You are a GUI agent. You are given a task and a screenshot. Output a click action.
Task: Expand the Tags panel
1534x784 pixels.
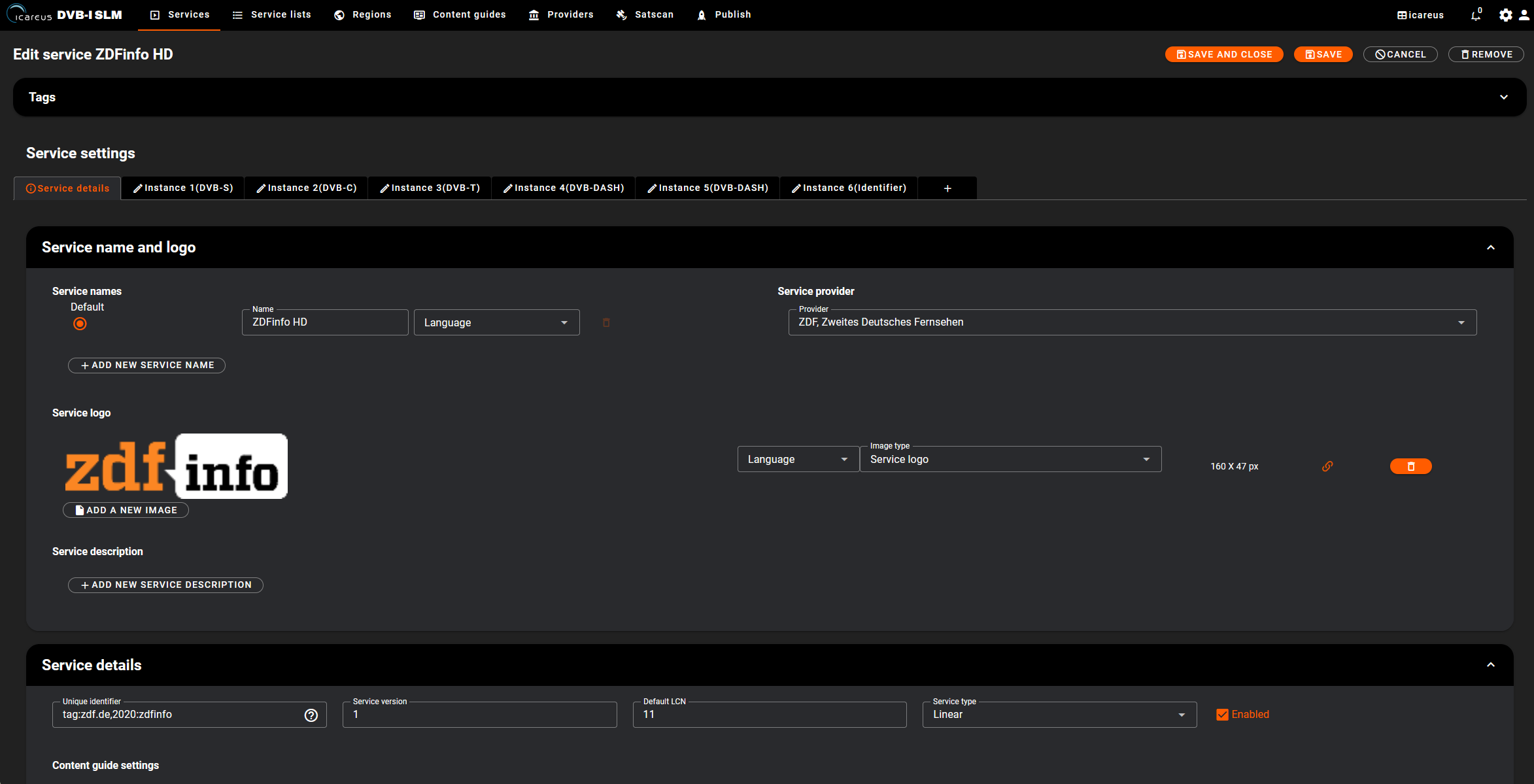coord(1503,97)
